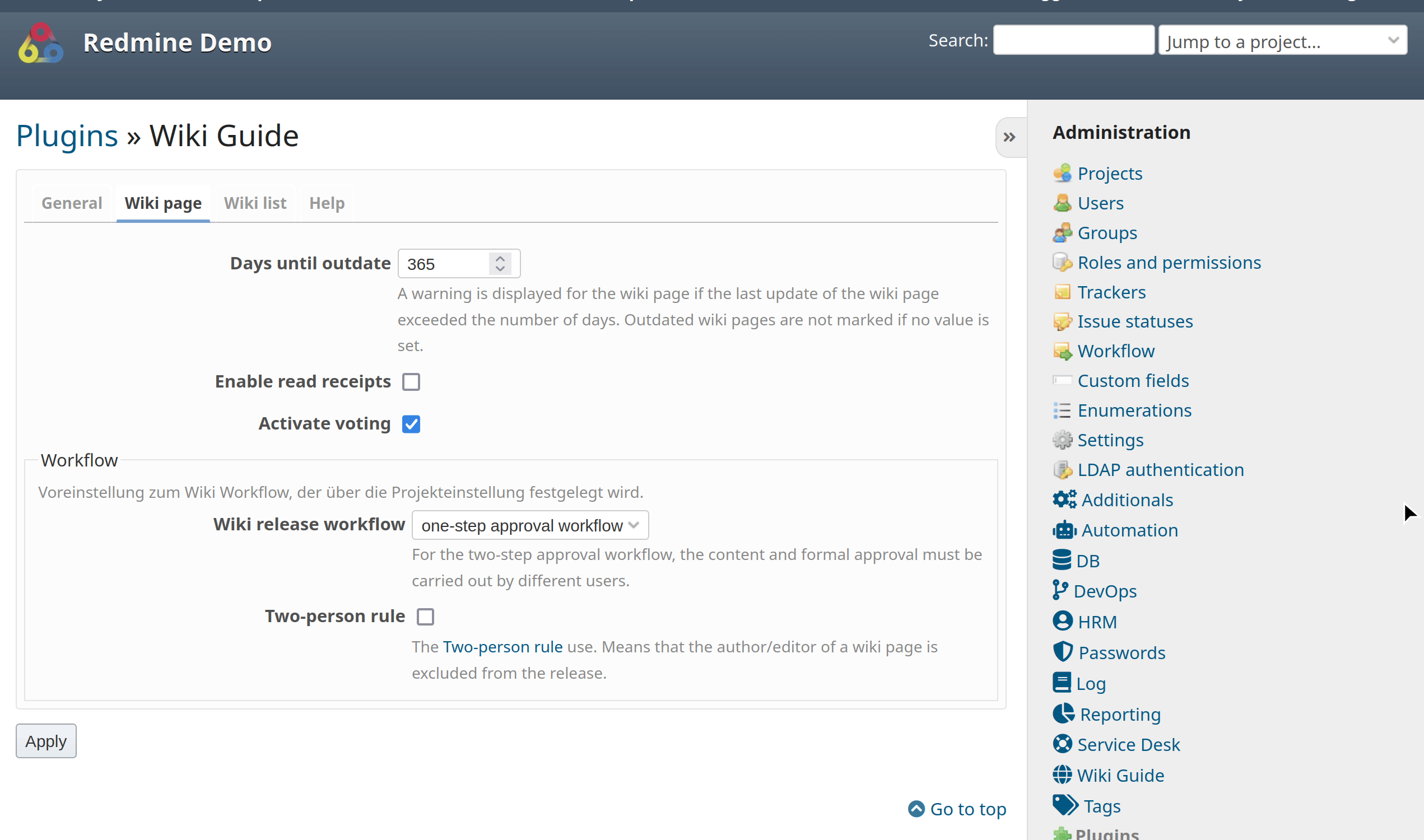Switch to the Wiki list tab
This screenshot has height=840, width=1424.
[255, 203]
